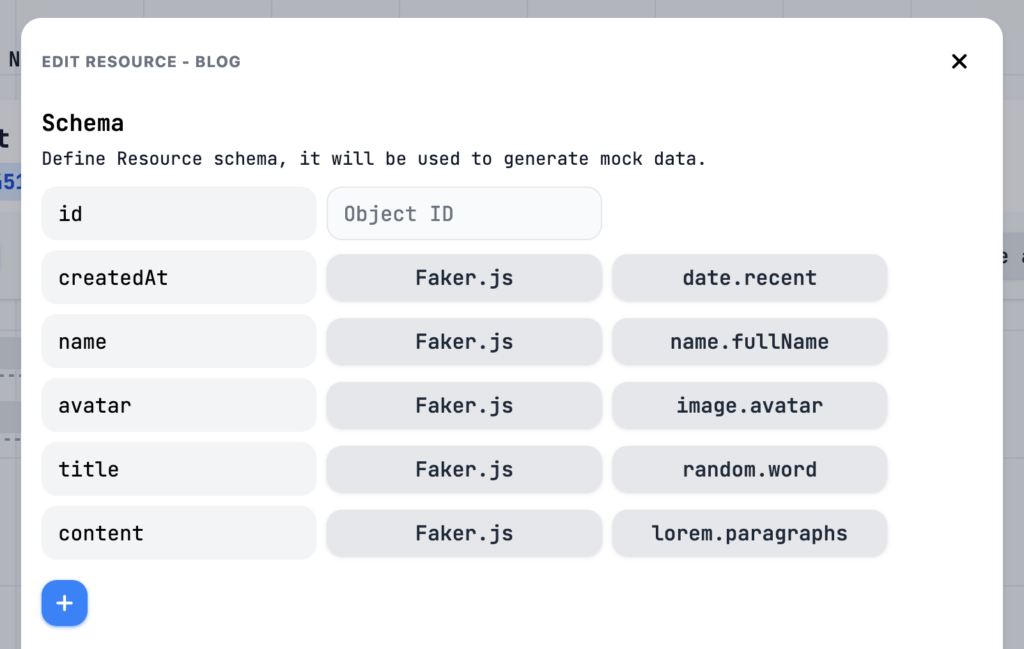Select the name field text box
Screen dimensions: 1024x649
[178, 341]
